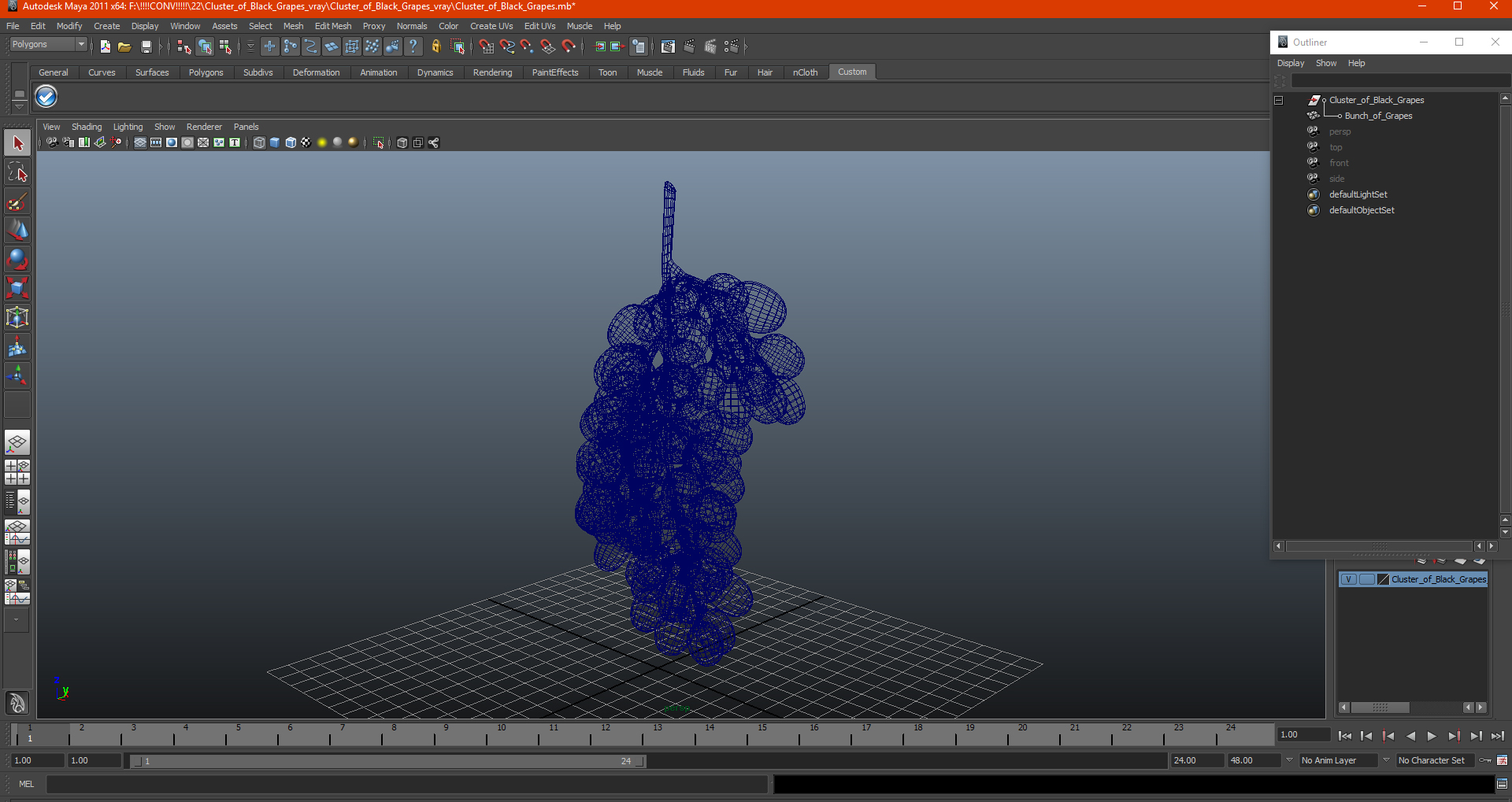Switch to four view layout
This screenshot has height=802, width=1512.
click(17, 472)
